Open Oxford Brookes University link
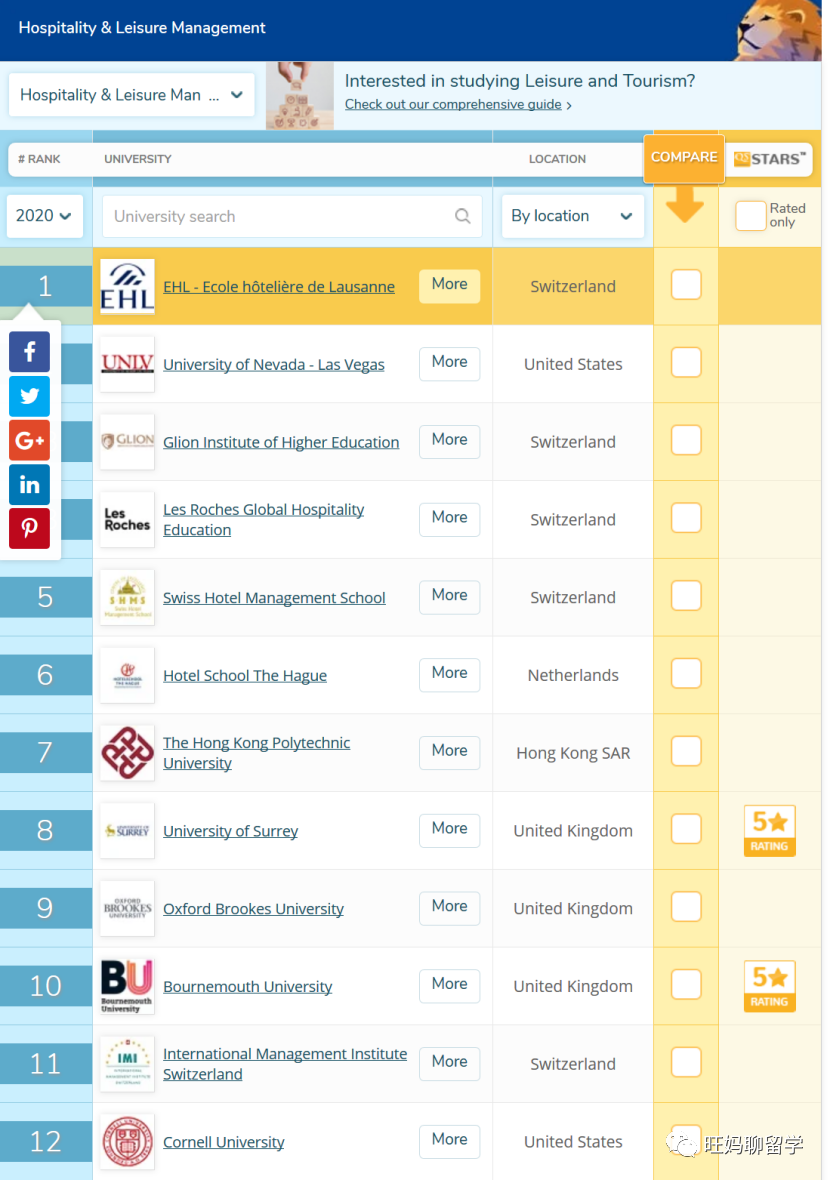Screen dimensions: 830x1181 coord(253,909)
